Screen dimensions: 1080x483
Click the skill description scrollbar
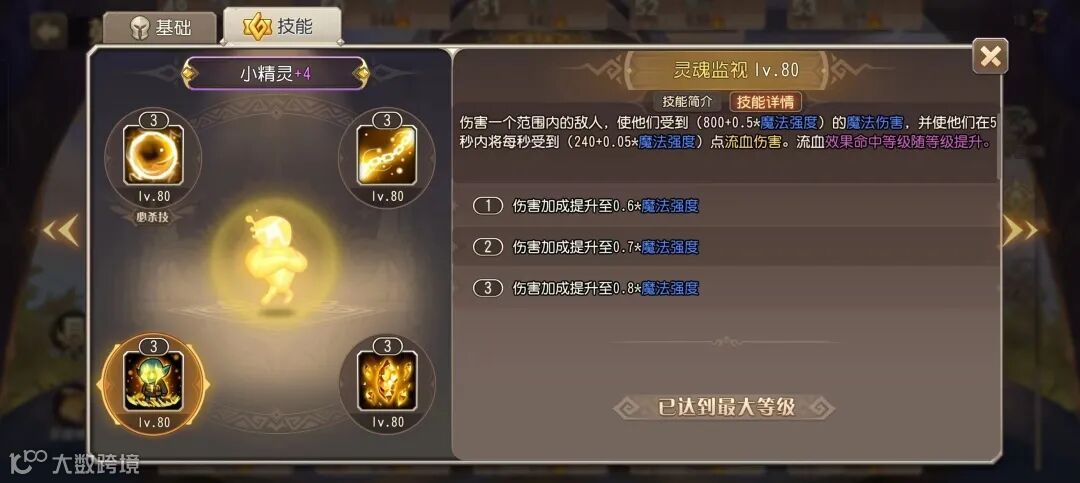999,148
